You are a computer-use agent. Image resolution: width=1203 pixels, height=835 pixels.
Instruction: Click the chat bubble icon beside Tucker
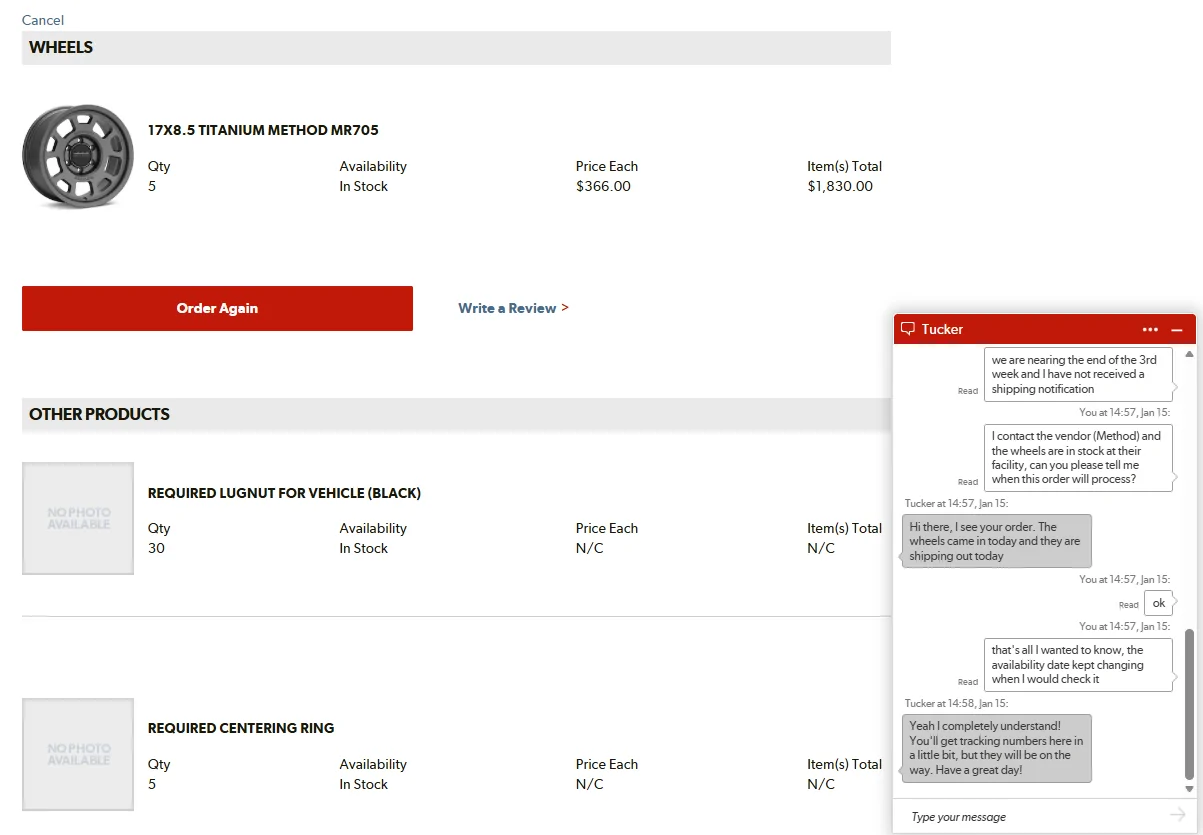pos(908,329)
